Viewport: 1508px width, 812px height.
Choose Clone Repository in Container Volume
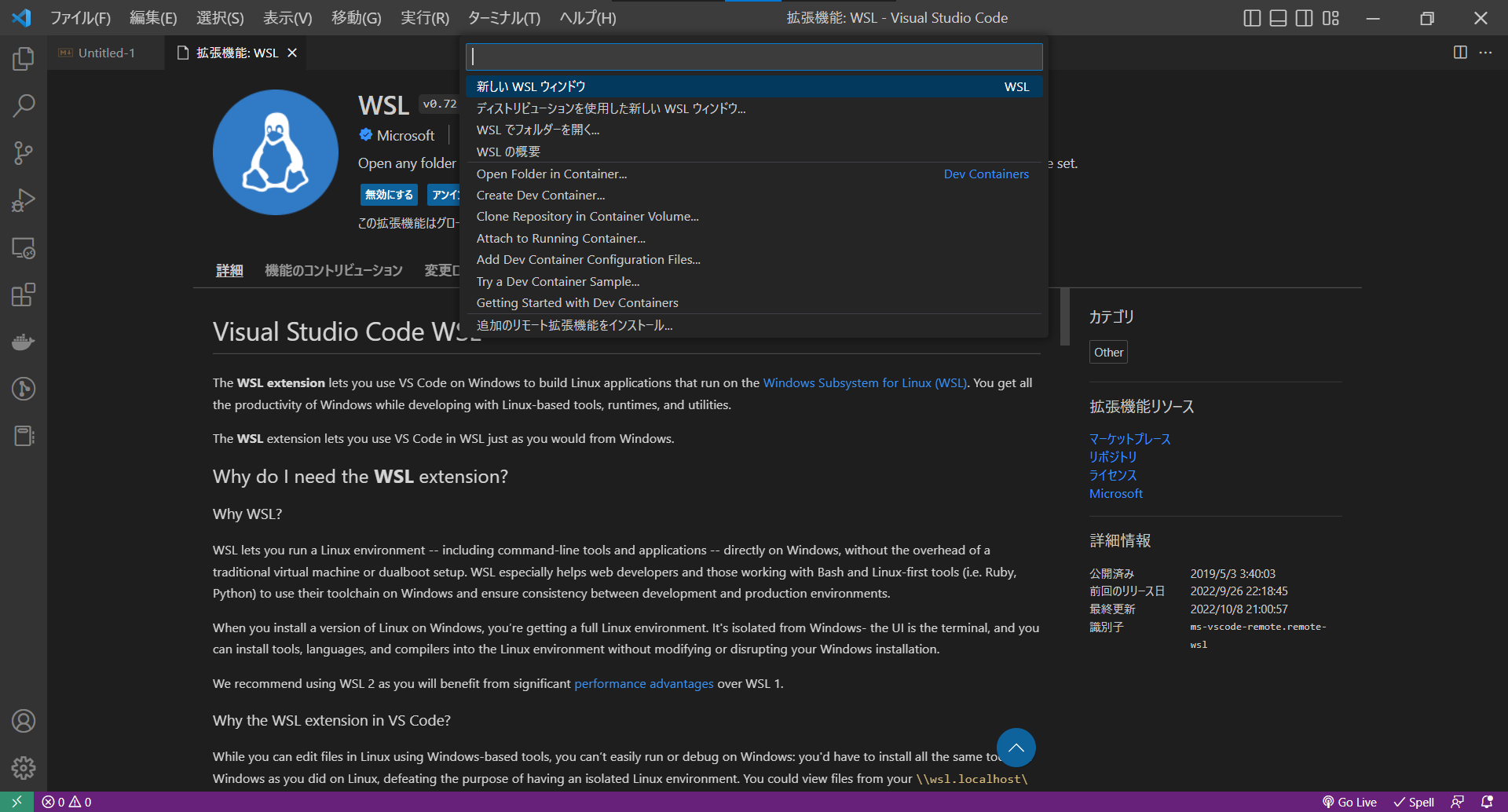[754, 217]
